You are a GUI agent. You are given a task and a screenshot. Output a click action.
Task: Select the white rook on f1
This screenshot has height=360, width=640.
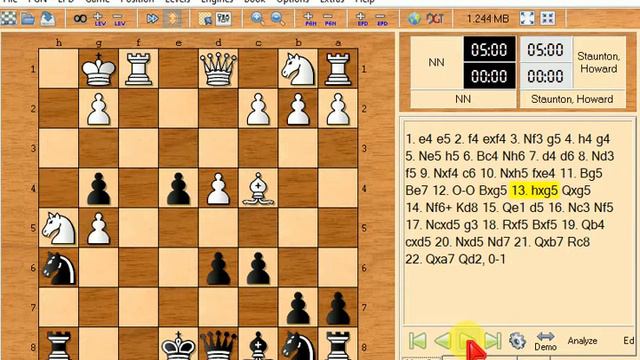[139, 69]
